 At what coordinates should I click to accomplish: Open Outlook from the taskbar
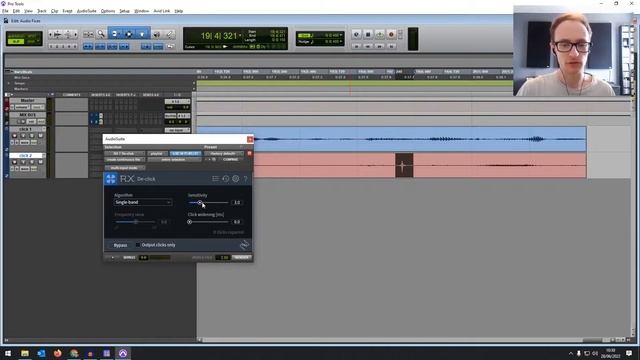[41, 353]
